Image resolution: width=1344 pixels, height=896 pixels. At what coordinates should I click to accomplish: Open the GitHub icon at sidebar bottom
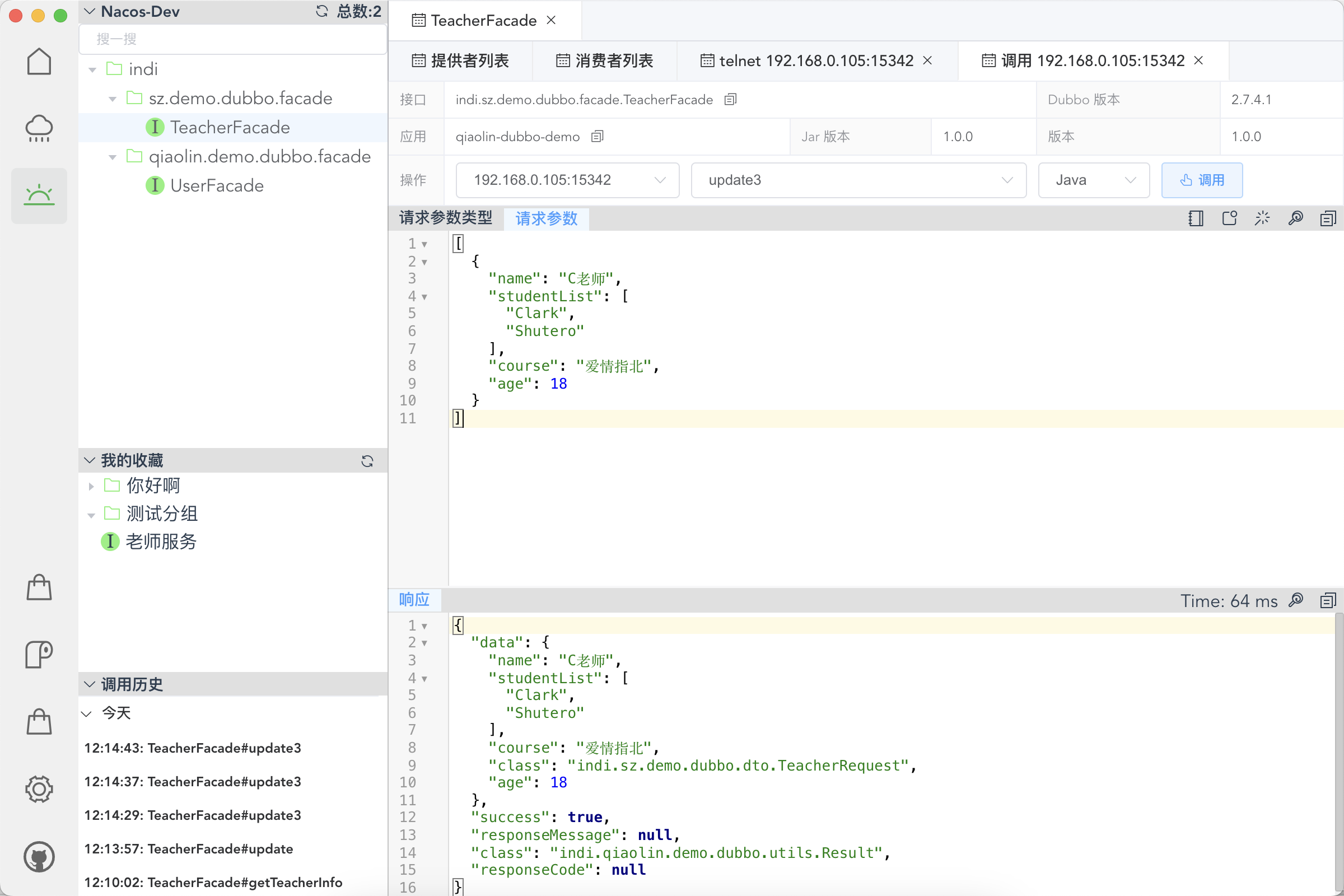[39, 857]
